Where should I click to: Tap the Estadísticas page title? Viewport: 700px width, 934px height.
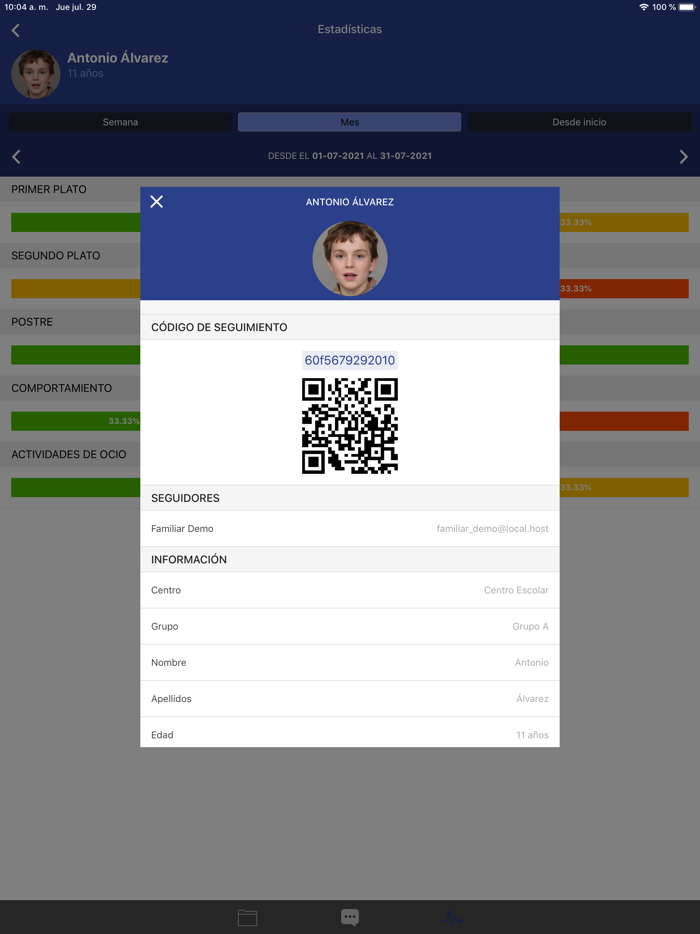click(x=350, y=29)
